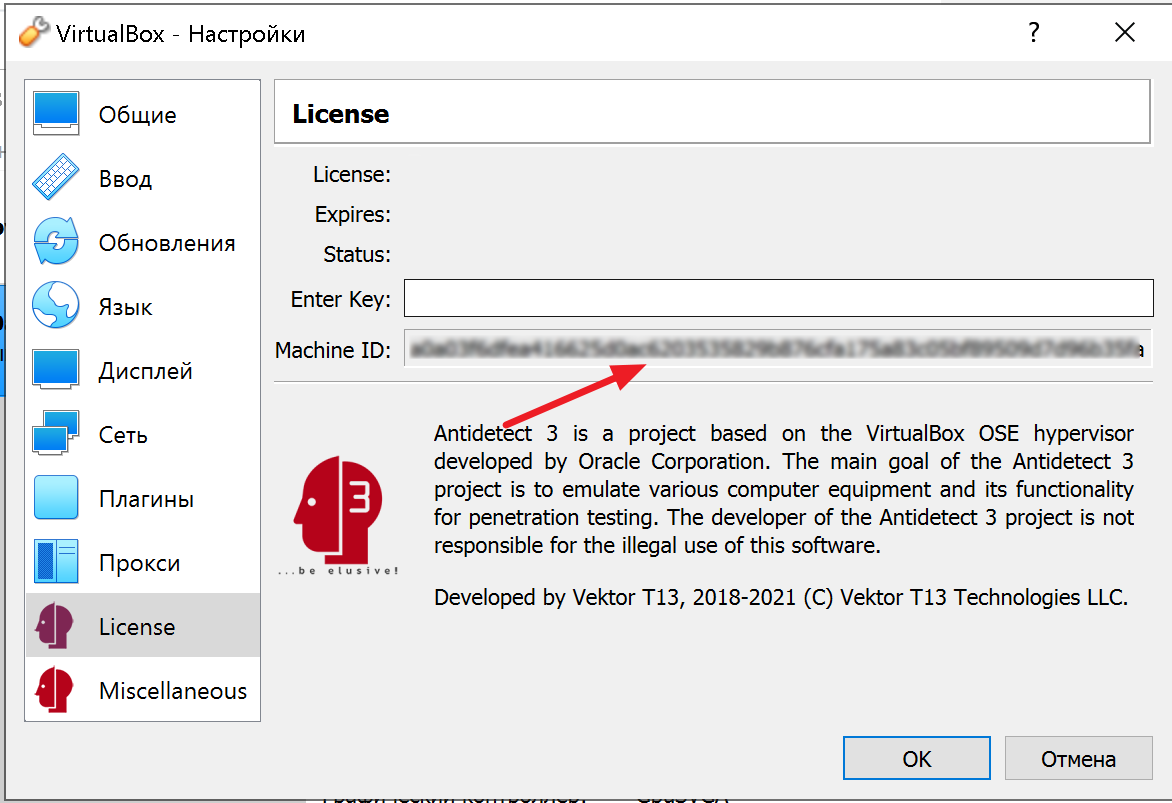The height and width of the screenshot is (803, 1172).
Task: Click the Antidetect 3 description paragraph
Action: coord(783,490)
